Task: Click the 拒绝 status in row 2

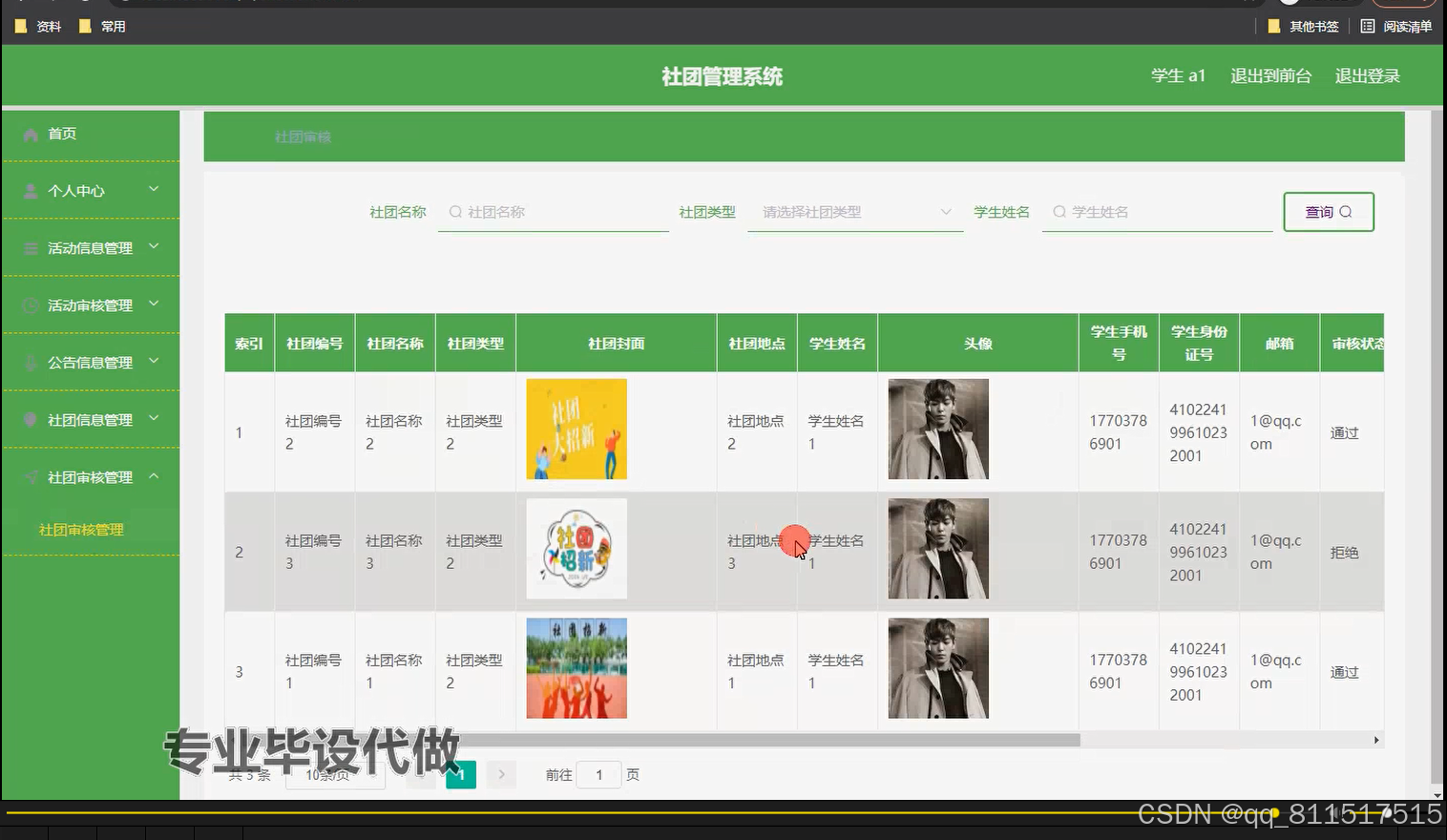Action: coord(1344,553)
